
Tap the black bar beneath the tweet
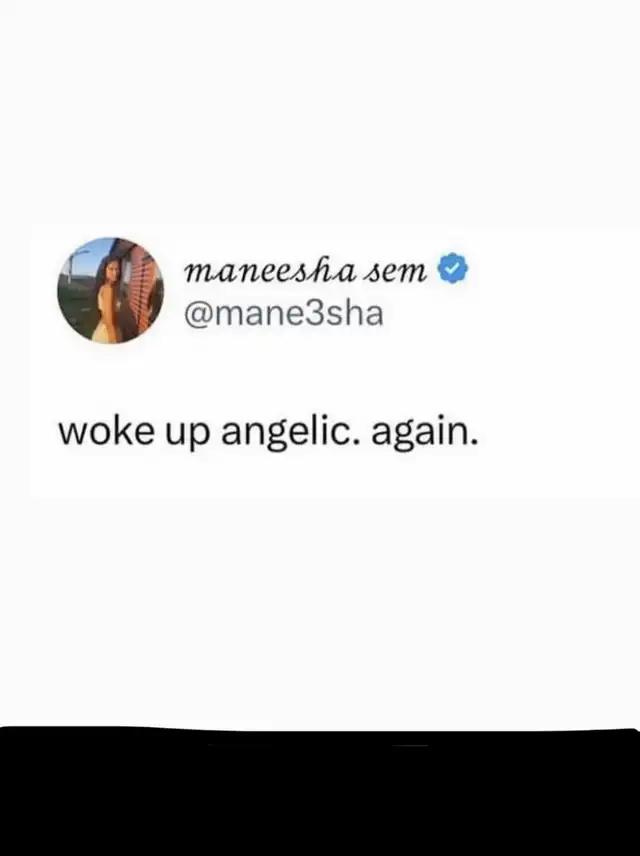pyautogui.click(x=320, y=792)
